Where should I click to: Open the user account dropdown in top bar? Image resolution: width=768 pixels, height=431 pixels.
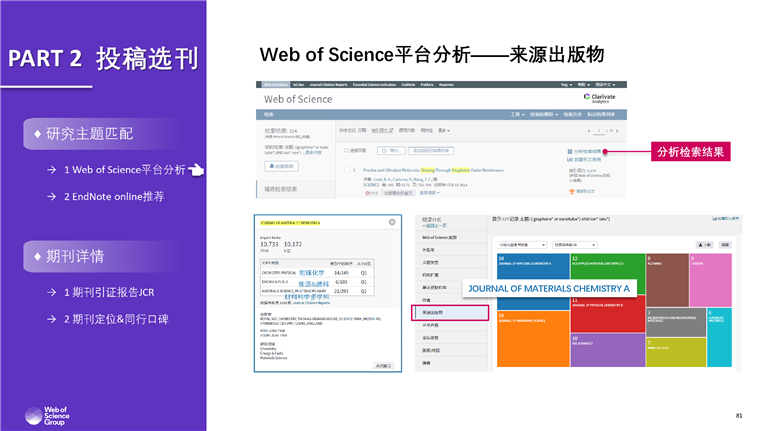click(x=567, y=85)
